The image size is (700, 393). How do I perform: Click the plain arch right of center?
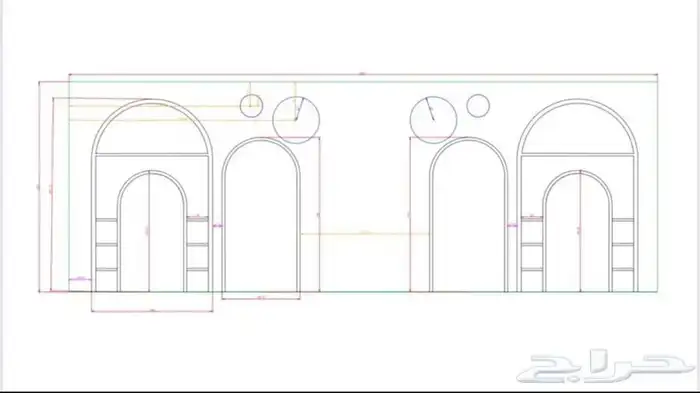pyautogui.click(x=468, y=215)
